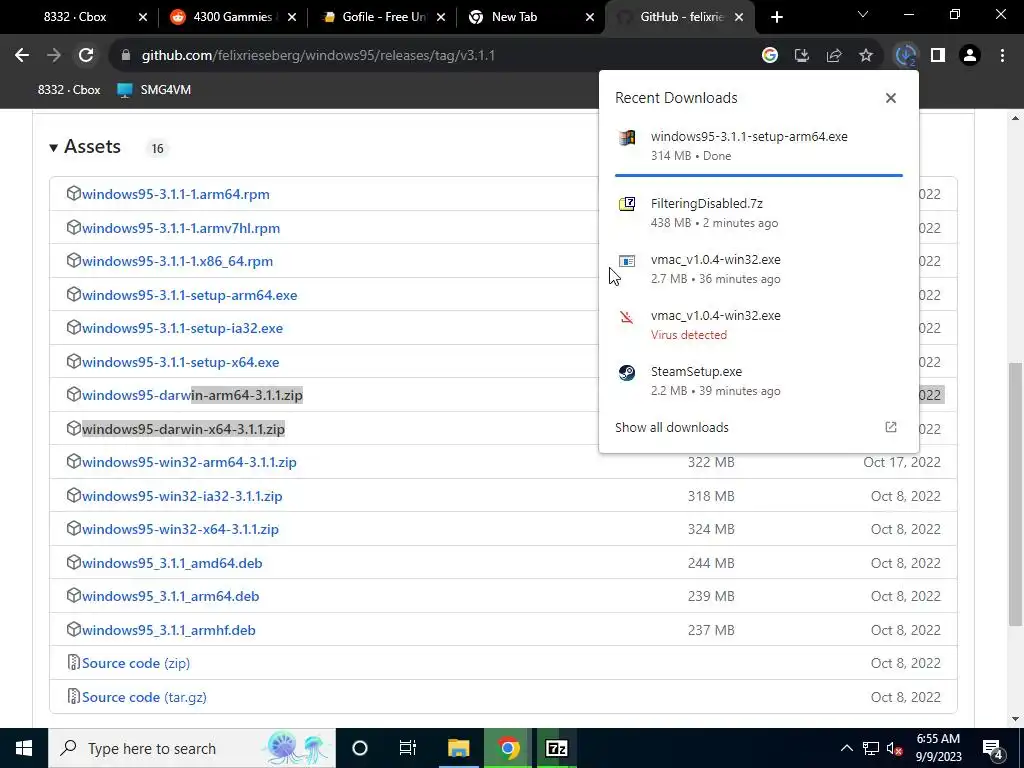Close the 4300 Gammies tab
Viewport: 1024px width, 768px height.
(292, 18)
